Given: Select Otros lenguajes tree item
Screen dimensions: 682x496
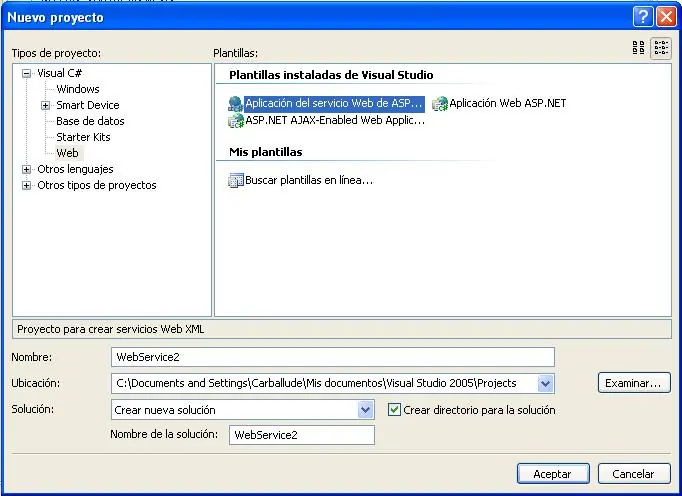Looking at the screenshot, I should [75, 169].
